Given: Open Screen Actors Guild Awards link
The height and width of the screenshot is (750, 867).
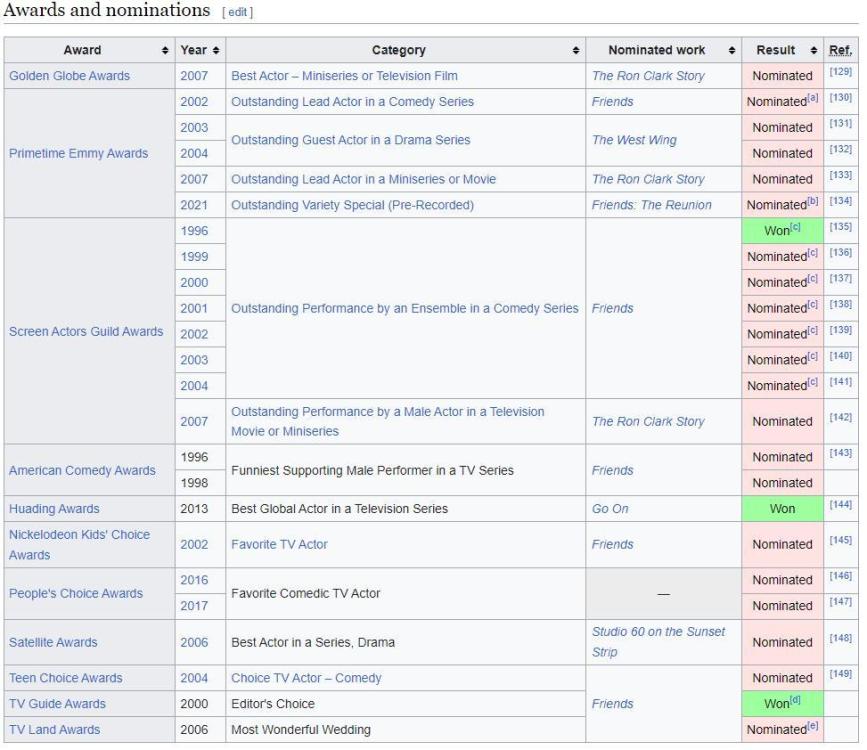Looking at the screenshot, I should coord(86,331).
